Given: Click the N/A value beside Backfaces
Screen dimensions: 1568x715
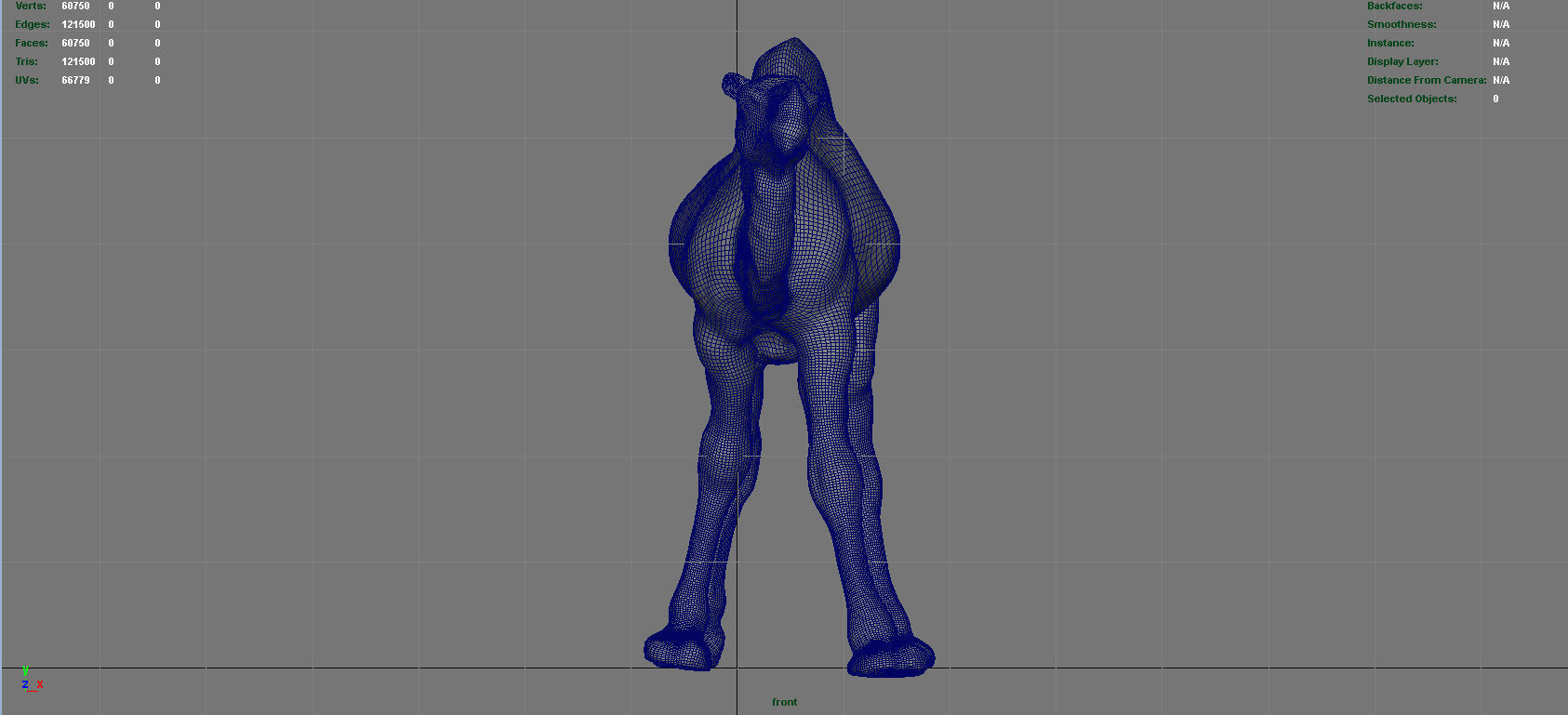Looking at the screenshot, I should click(1501, 6).
